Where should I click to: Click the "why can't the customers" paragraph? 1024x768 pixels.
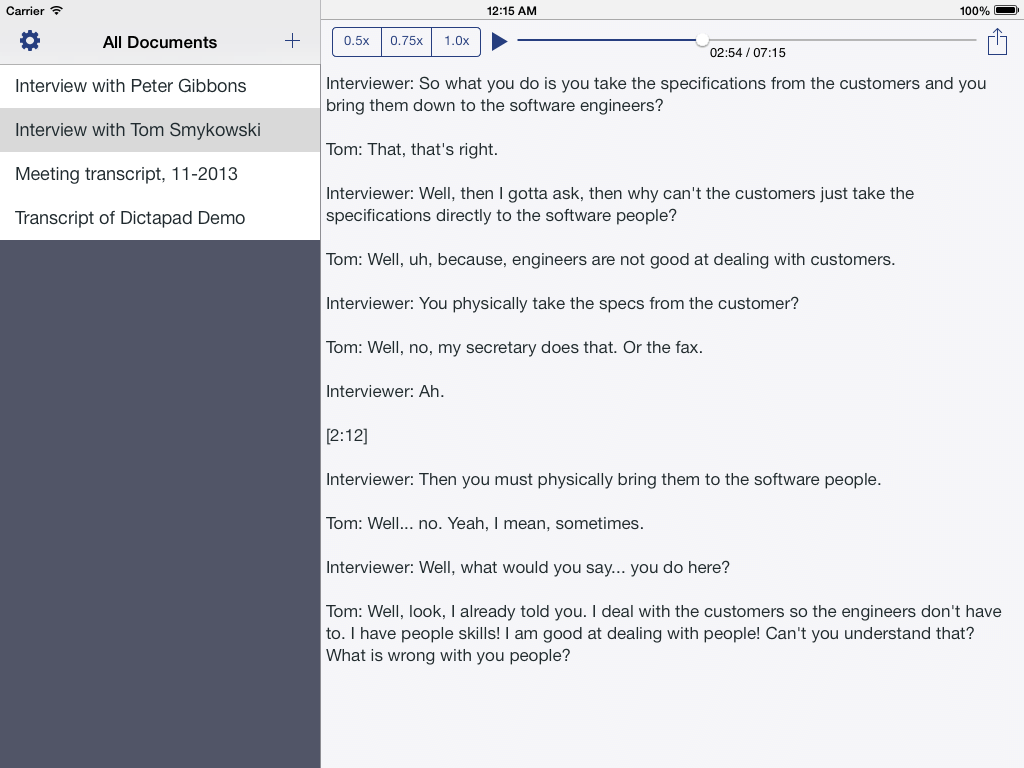[620, 204]
